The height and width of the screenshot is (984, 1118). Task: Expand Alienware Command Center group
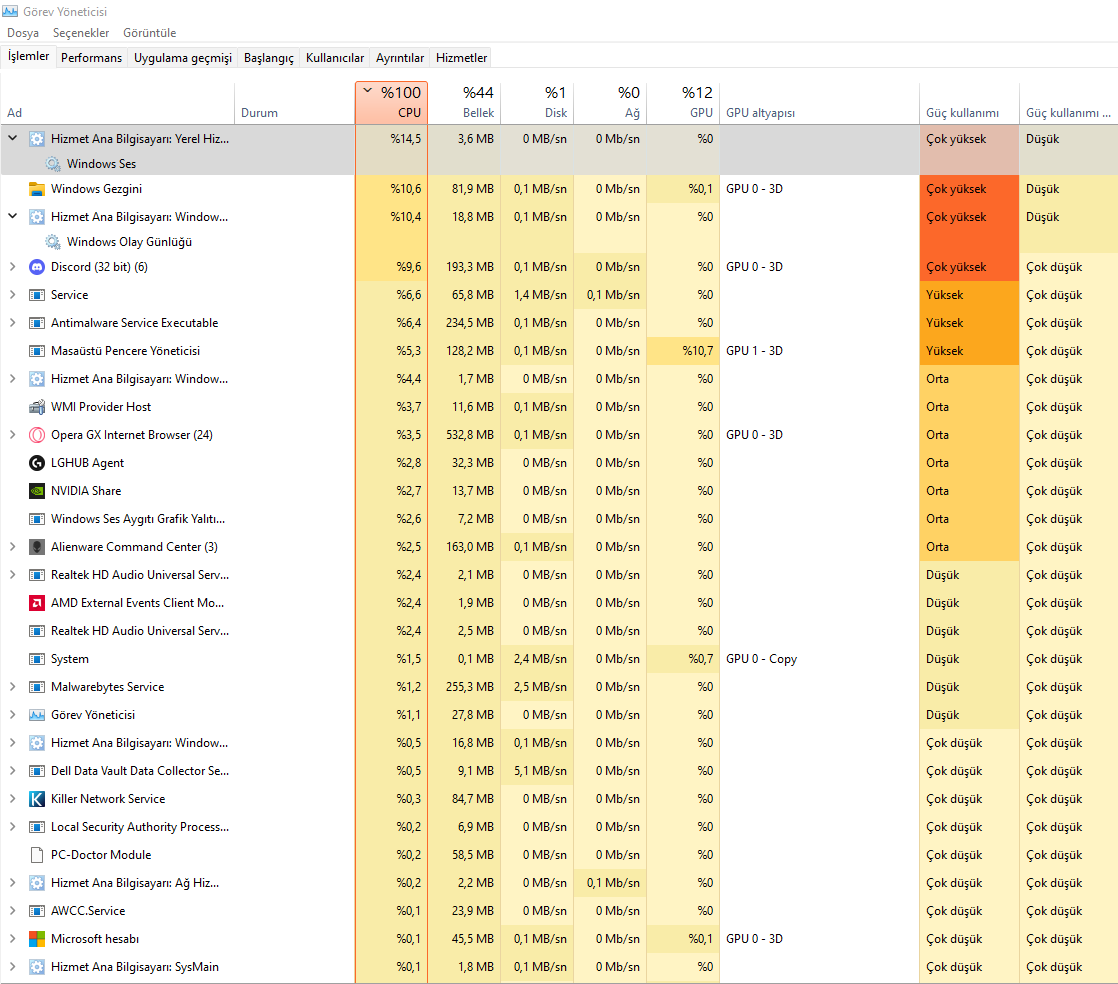12,547
